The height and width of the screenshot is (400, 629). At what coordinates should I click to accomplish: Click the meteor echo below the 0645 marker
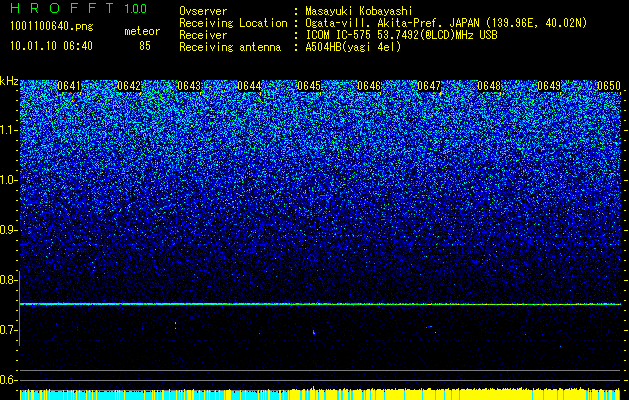pyautogui.click(x=314, y=332)
